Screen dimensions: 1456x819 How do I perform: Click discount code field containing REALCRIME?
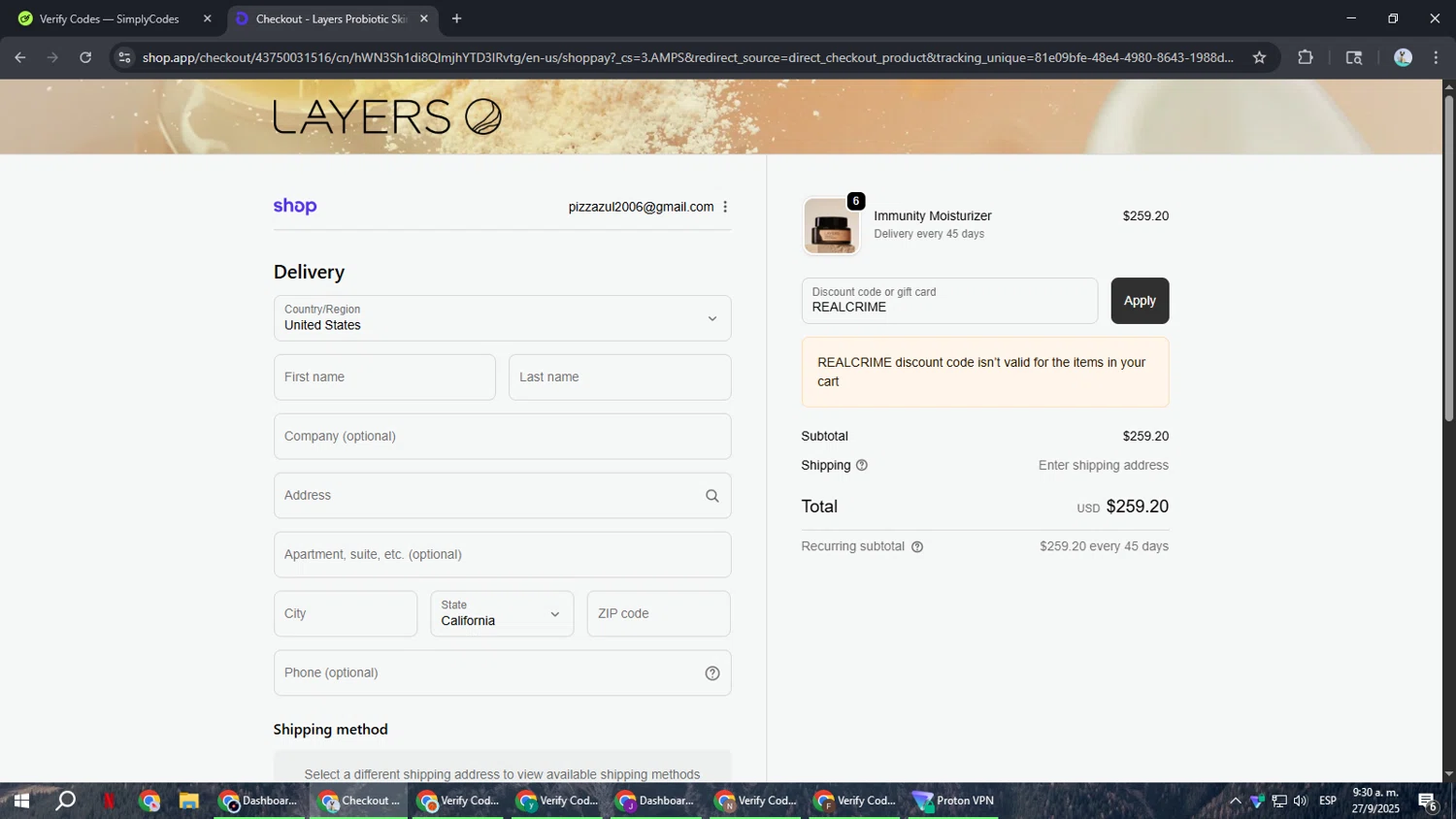tap(949, 301)
